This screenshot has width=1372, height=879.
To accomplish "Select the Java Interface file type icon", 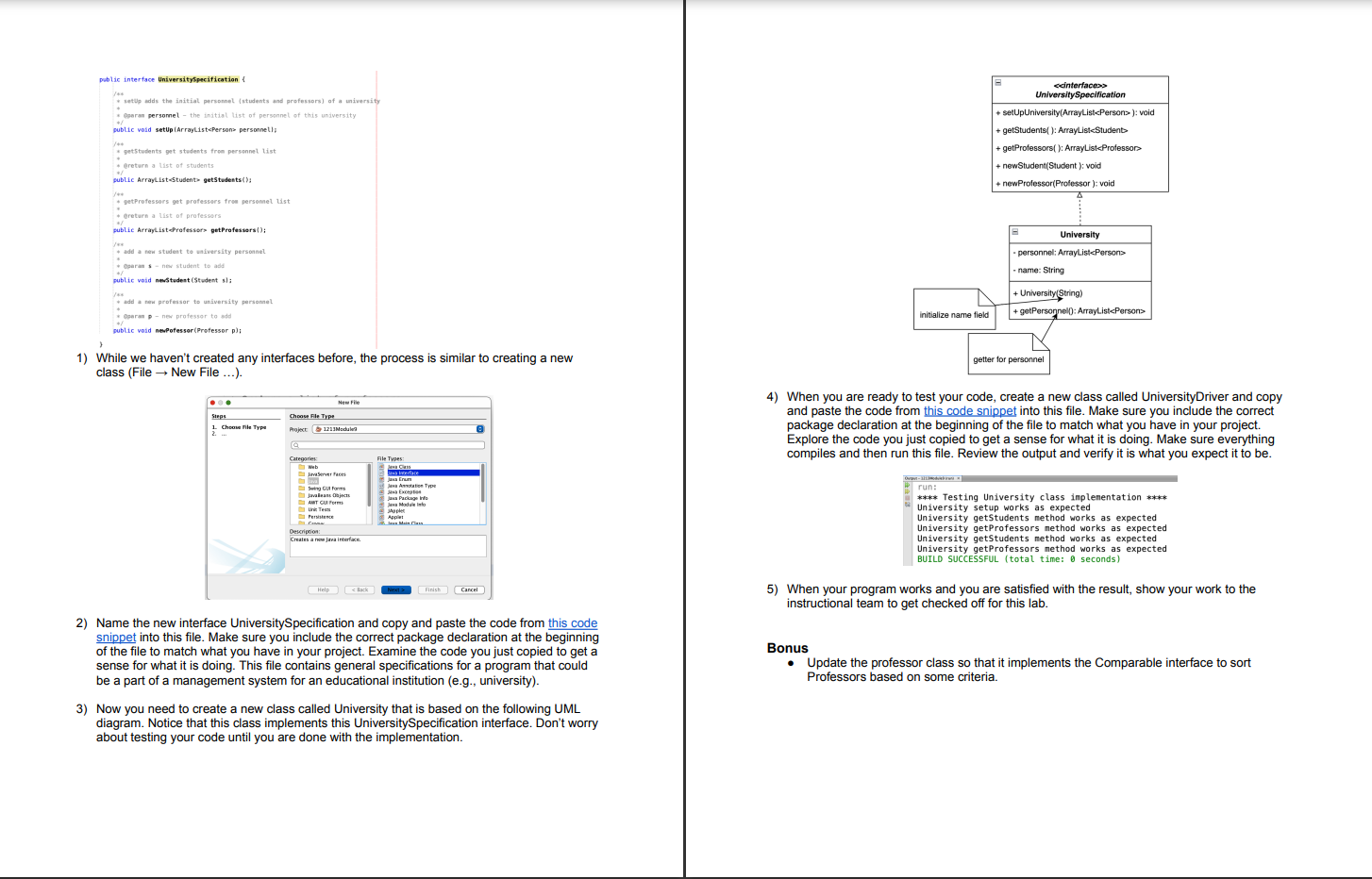I will point(383,473).
